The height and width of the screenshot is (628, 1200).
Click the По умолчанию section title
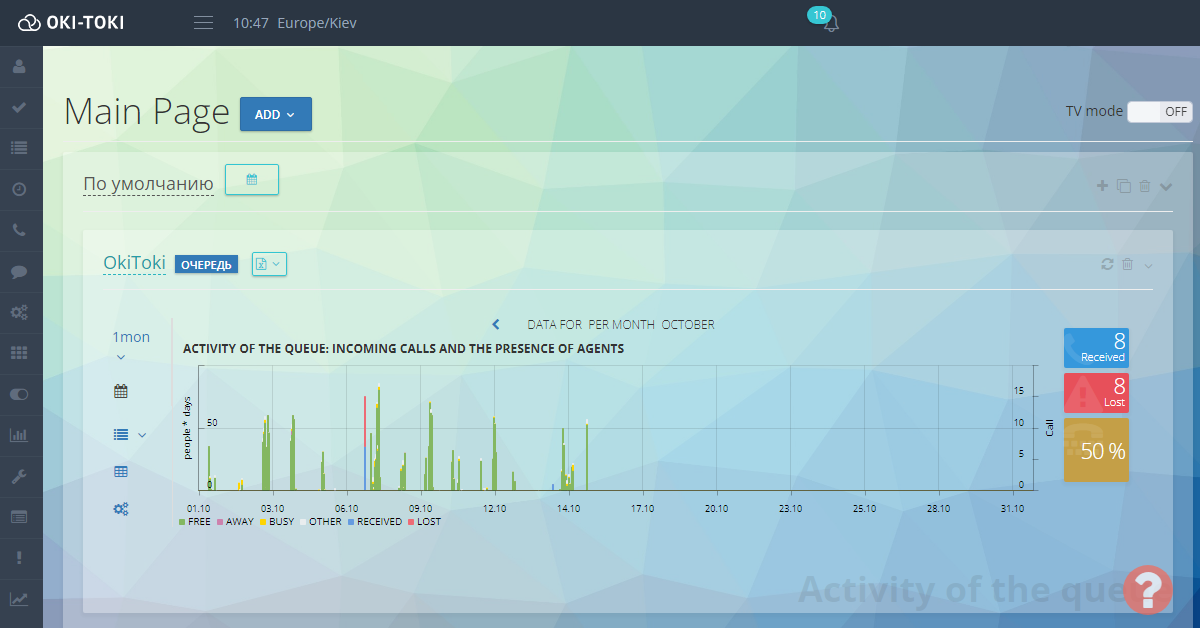pyautogui.click(x=148, y=184)
